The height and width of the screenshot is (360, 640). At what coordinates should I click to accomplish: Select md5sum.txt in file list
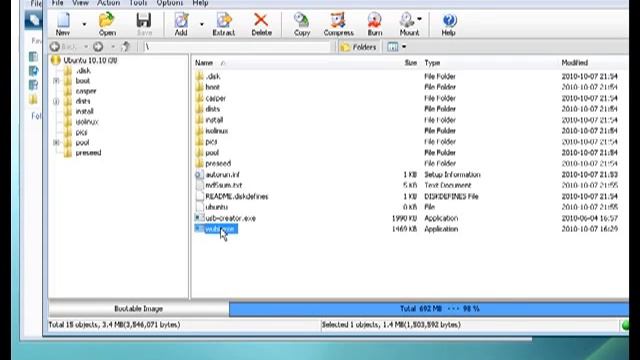224,185
